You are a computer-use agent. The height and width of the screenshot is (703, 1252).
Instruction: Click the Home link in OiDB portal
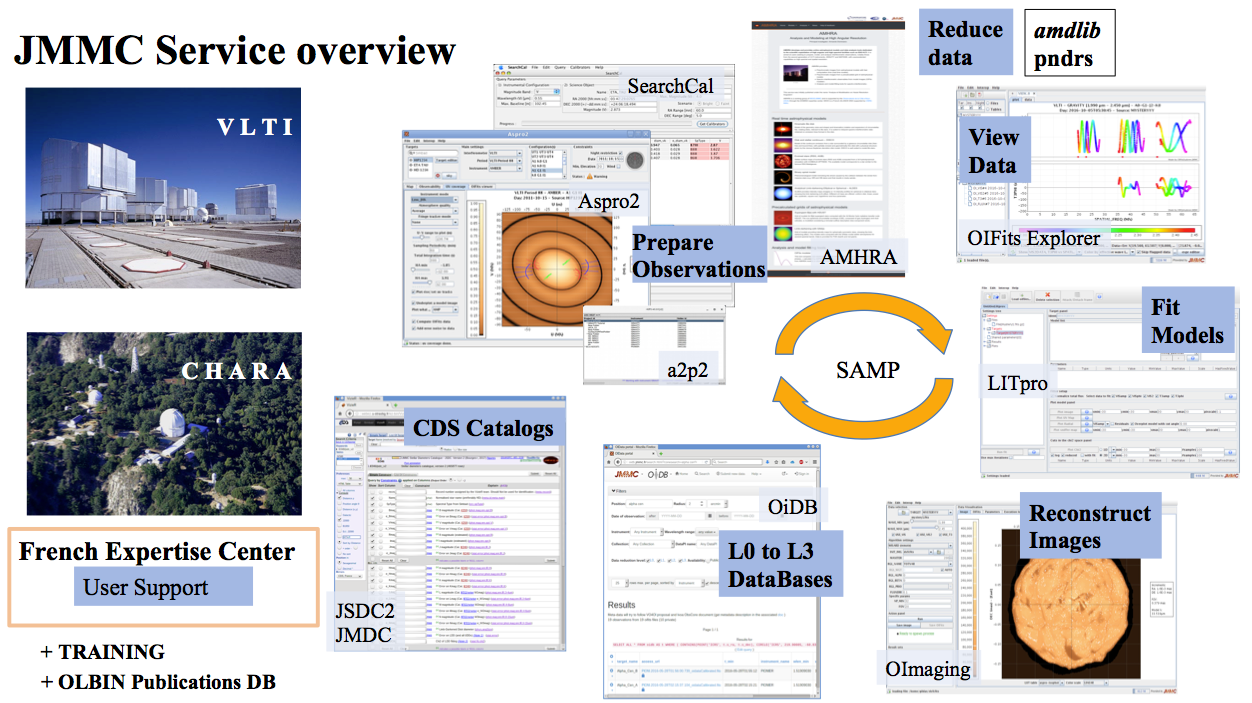pos(682,474)
